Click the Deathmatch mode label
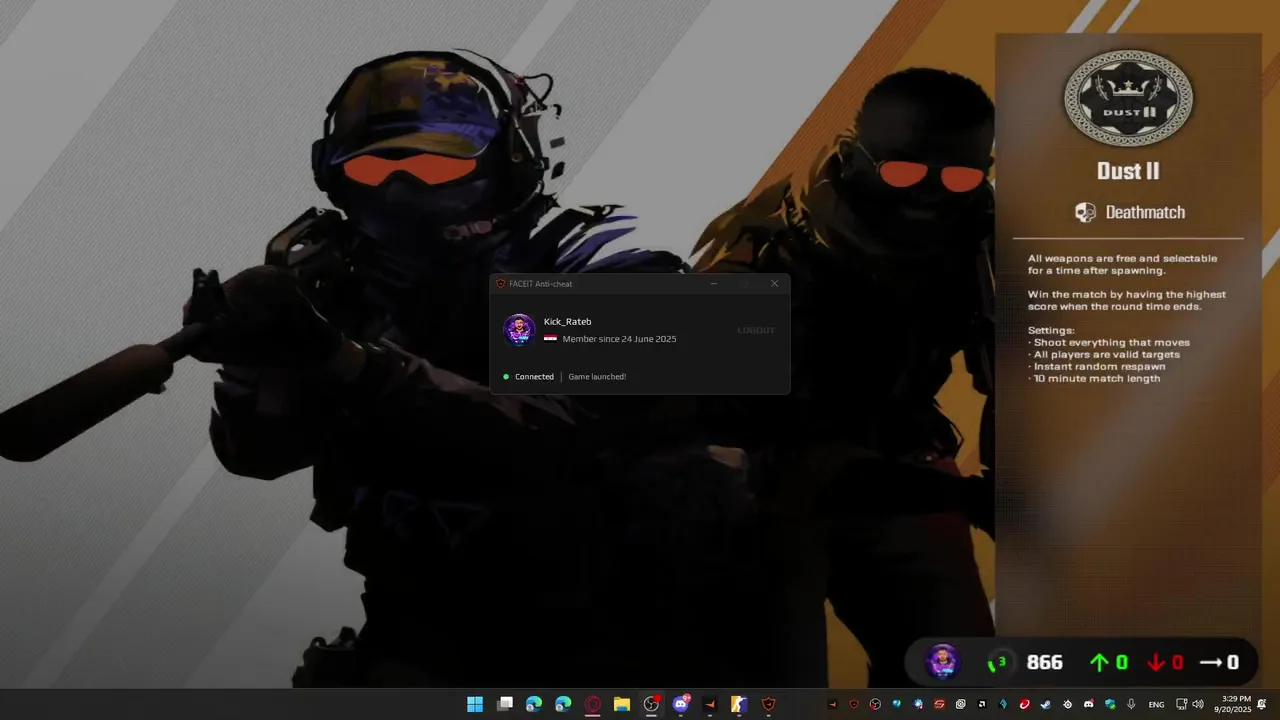 1145,212
